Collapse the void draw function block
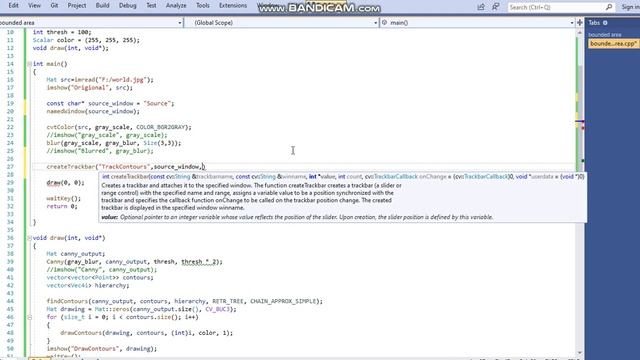Viewport: 640px width, 360px height. [x=29, y=238]
